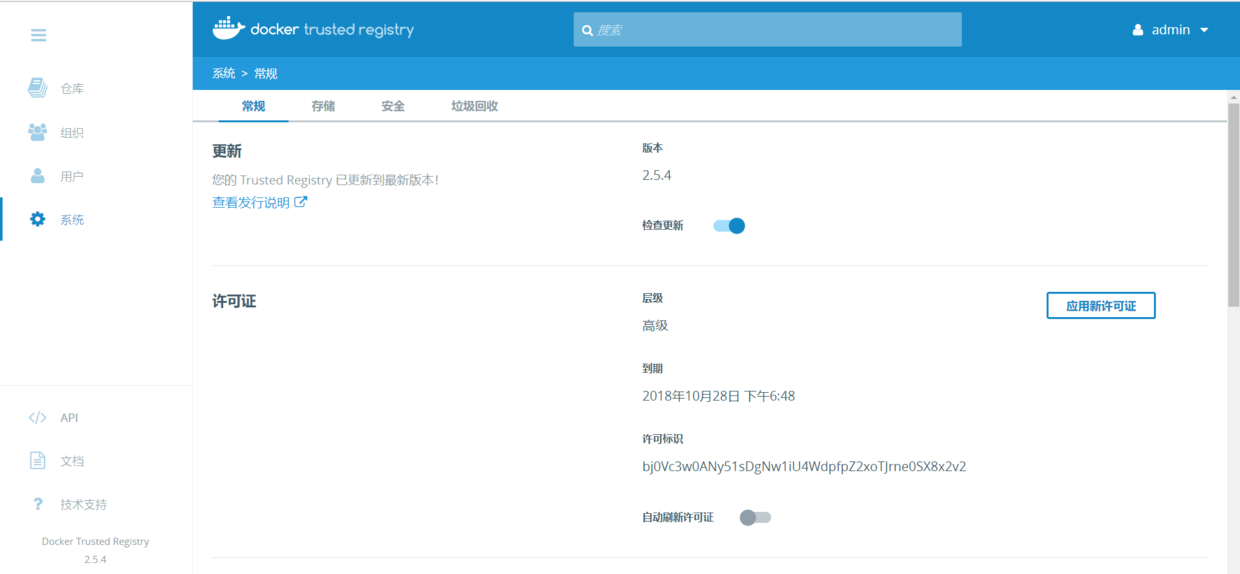The width and height of the screenshot is (1240, 574).
Task: Click the 文档 document icon
Action: (x=37, y=461)
